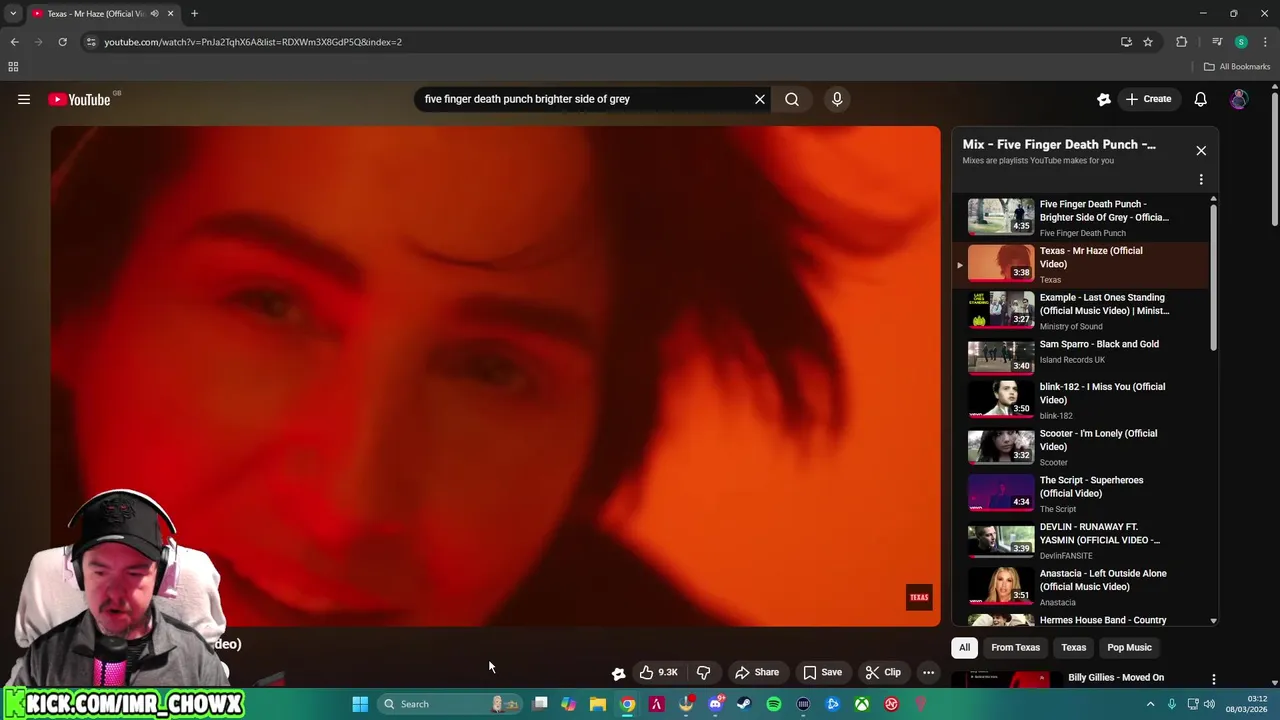Dislike the video with thumbs down
The height and width of the screenshot is (720, 1280).
[703, 672]
